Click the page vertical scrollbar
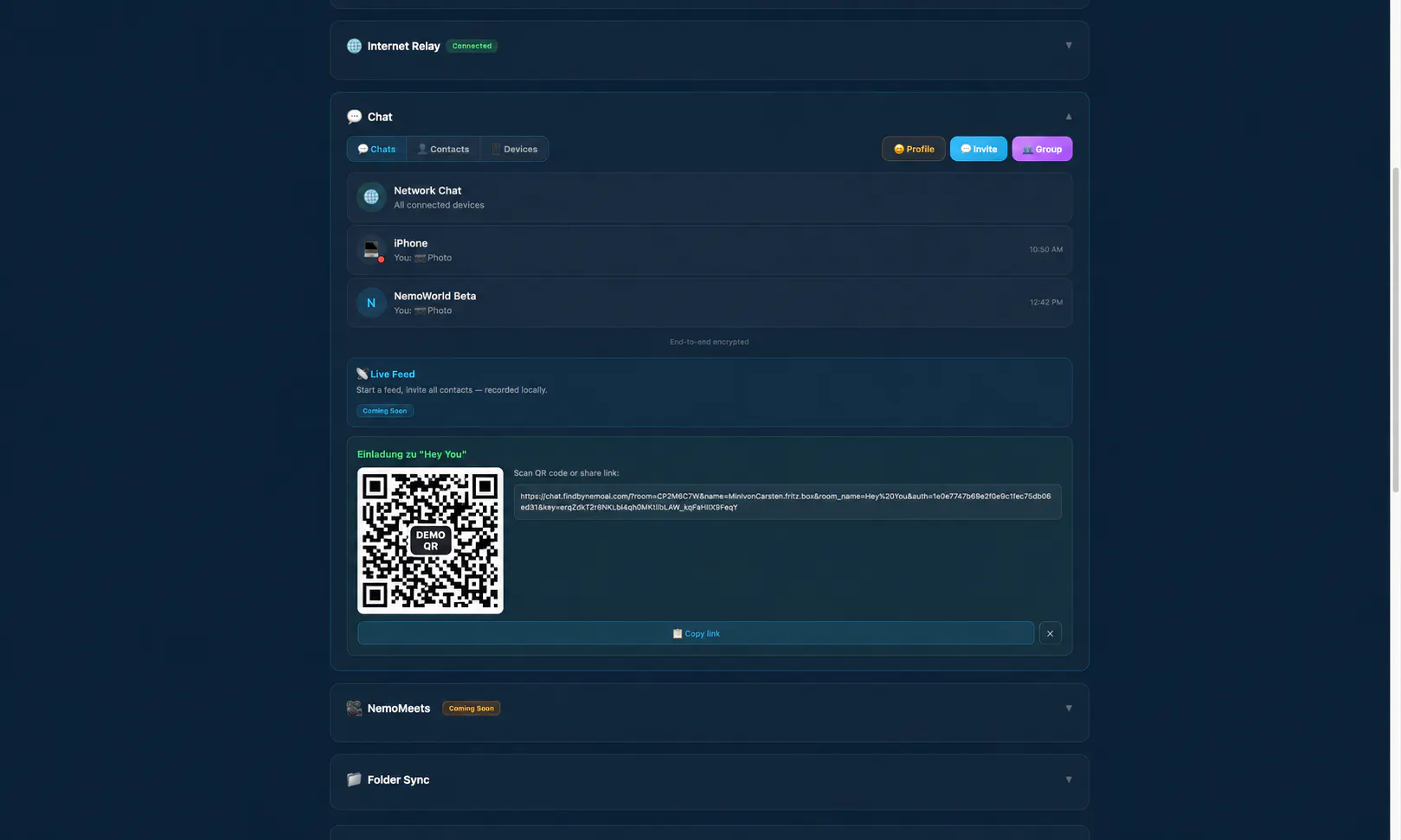 [x=1395, y=329]
